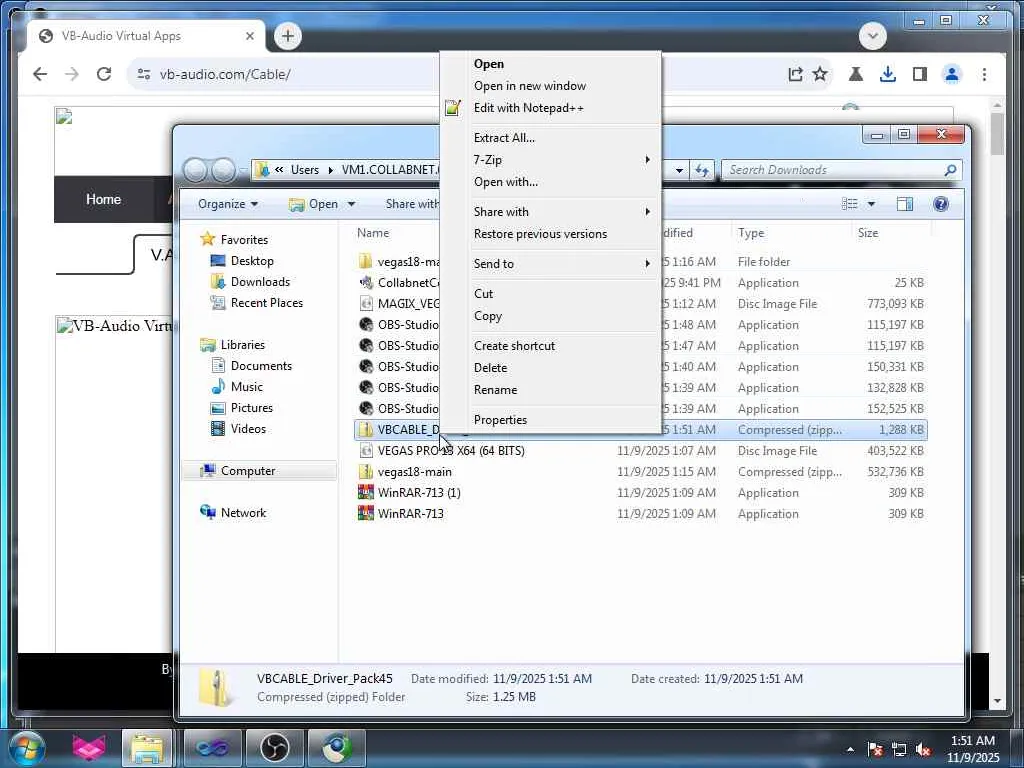1024x768 pixels.
Task: Click the vb-audio.com/Cable/ address bar
Action: pyautogui.click(x=225, y=74)
